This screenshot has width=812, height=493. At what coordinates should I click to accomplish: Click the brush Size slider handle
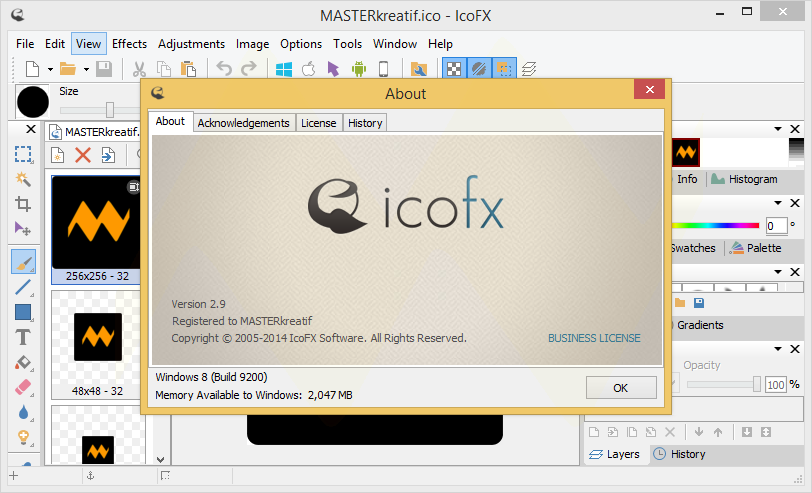[110, 110]
